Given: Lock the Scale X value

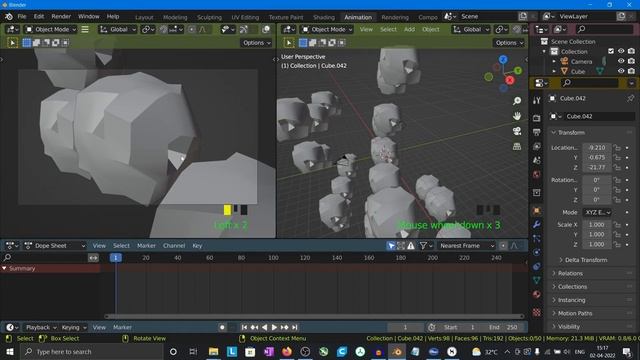Looking at the screenshot, I should [617, 225].
